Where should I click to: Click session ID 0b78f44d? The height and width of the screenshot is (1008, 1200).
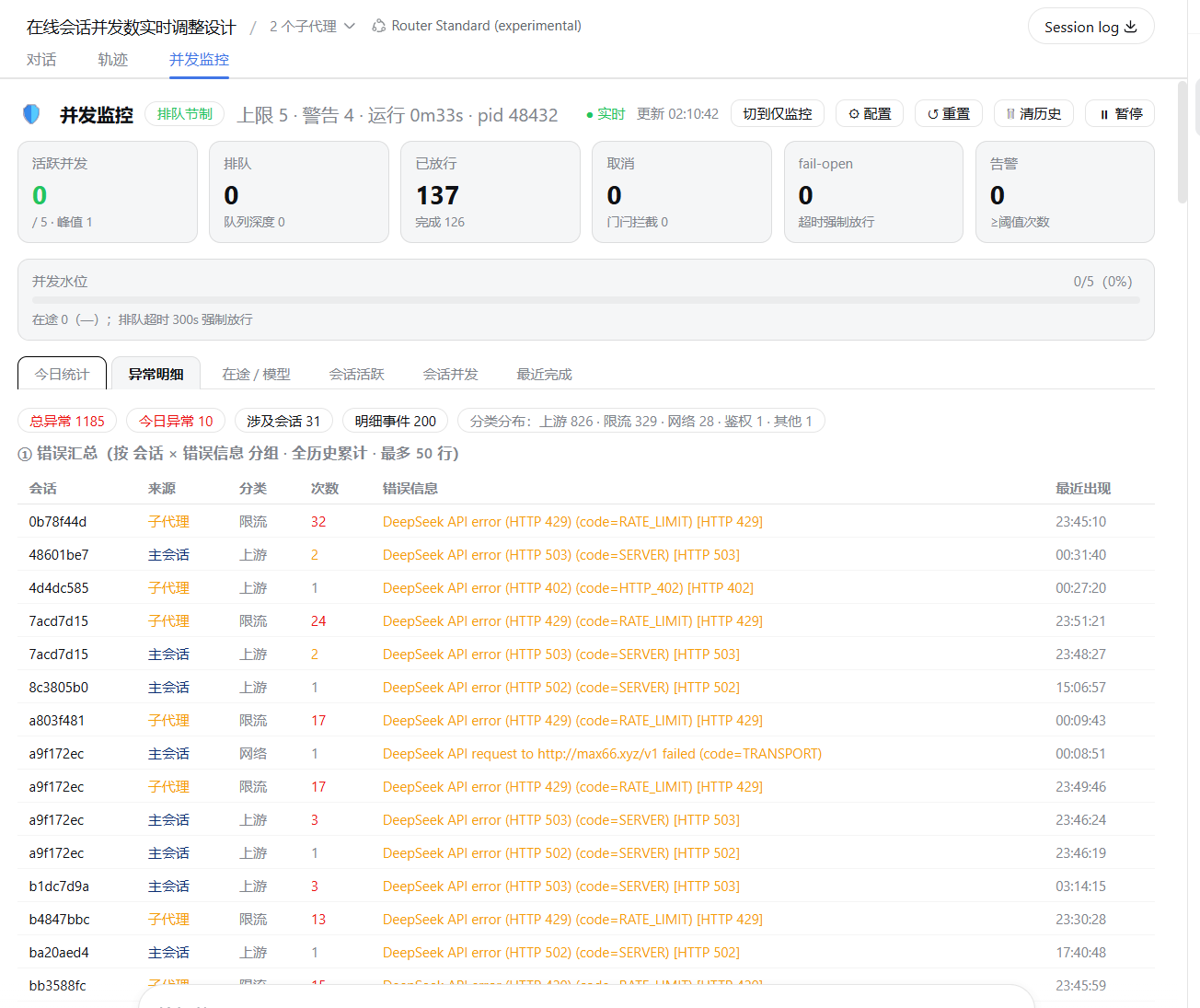58,522
